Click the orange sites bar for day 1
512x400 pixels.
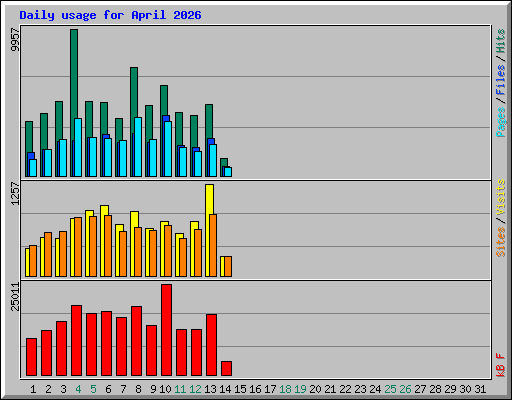pyautogui.click(x=33, y=261)
